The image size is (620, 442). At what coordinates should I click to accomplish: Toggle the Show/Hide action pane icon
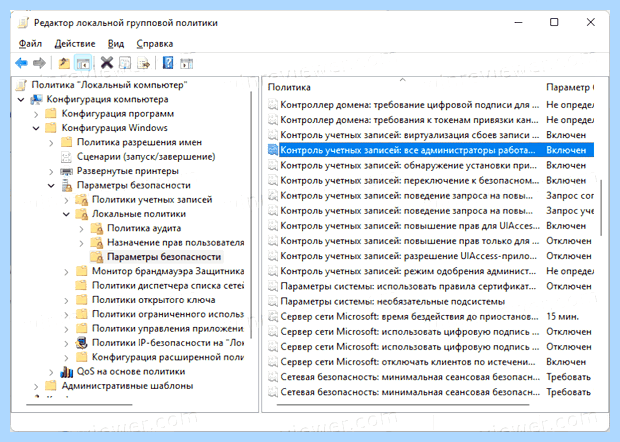[x=186, y=63]
